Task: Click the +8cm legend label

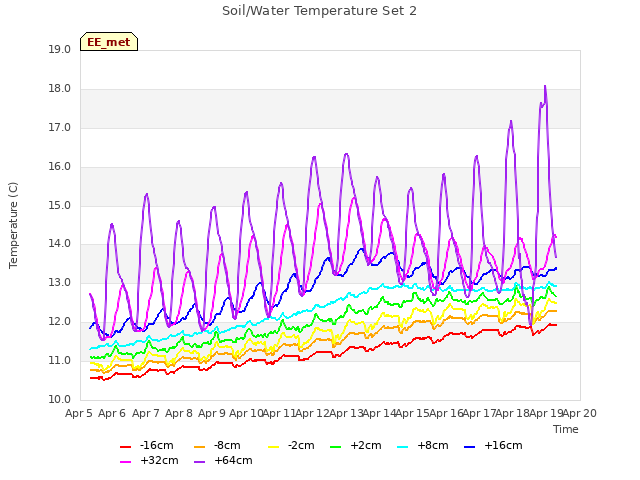Action: click(433, 445)
